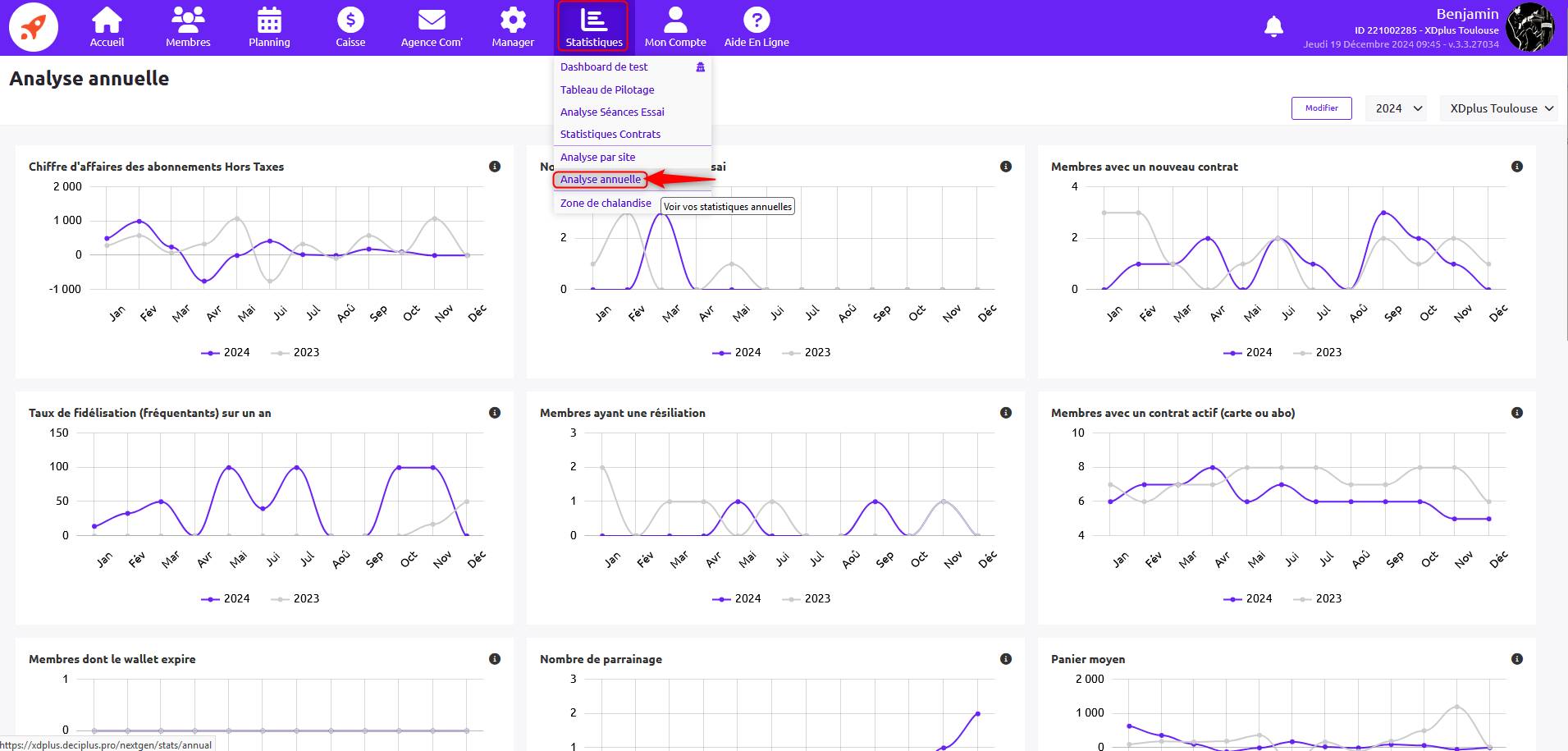Toggle 2023 series in résiliation chart legend
Viewport: 1568px width, 751px height.
click(807, 599)
